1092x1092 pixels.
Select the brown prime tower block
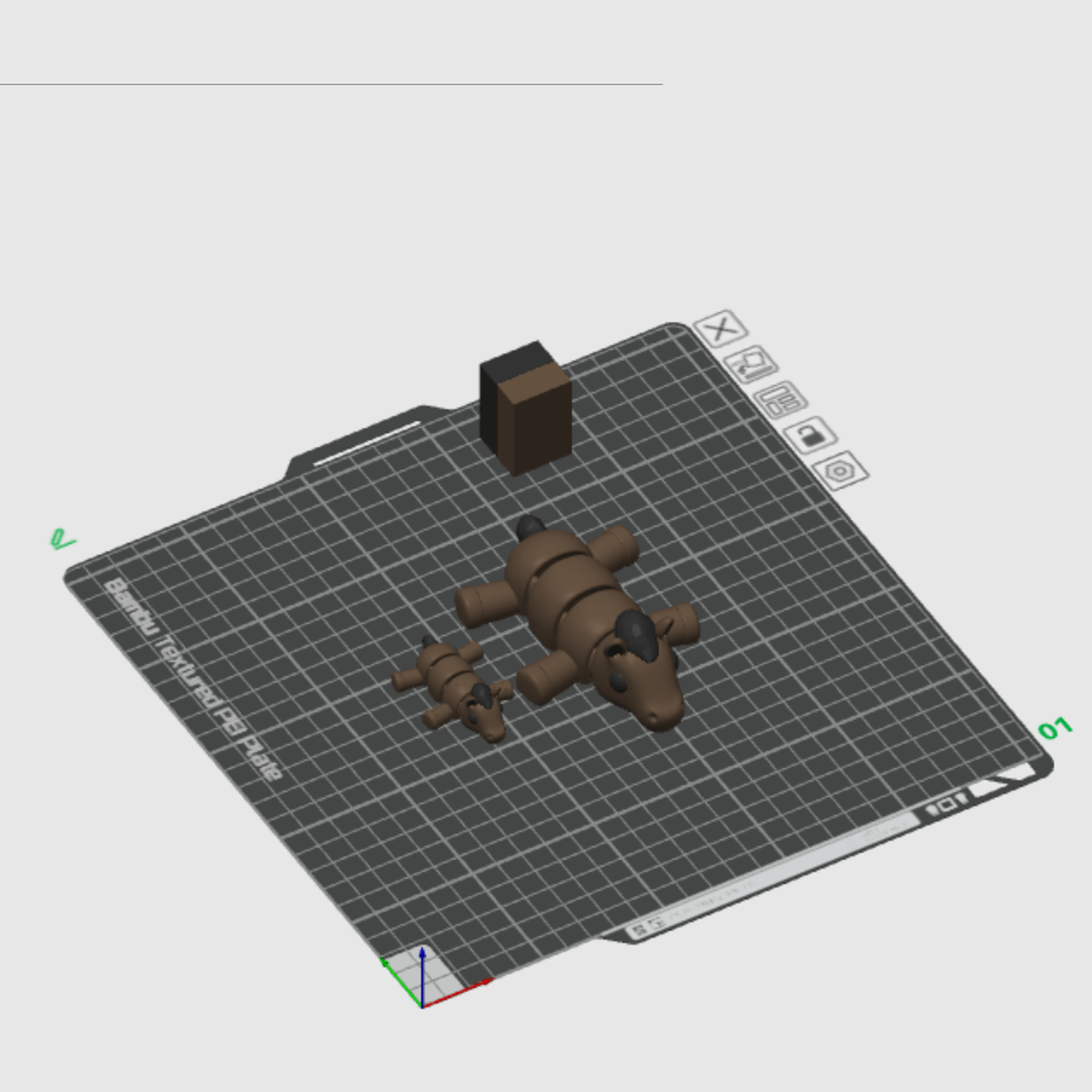coord(525,408)
